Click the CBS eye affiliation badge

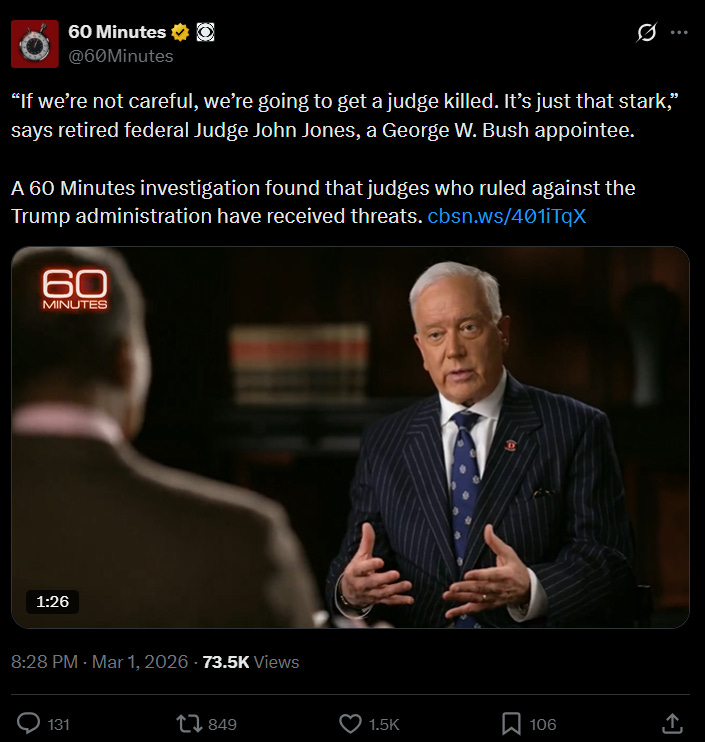[205, 32]
